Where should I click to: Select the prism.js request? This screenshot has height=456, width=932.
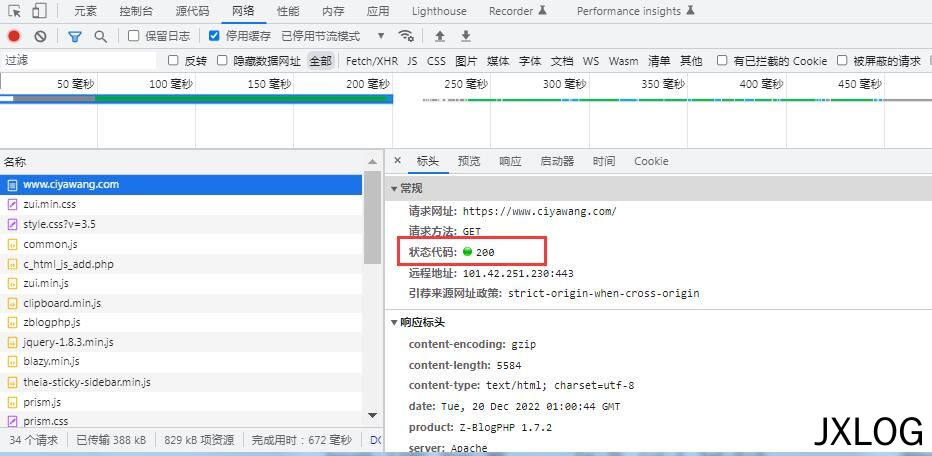click(181, 402)
